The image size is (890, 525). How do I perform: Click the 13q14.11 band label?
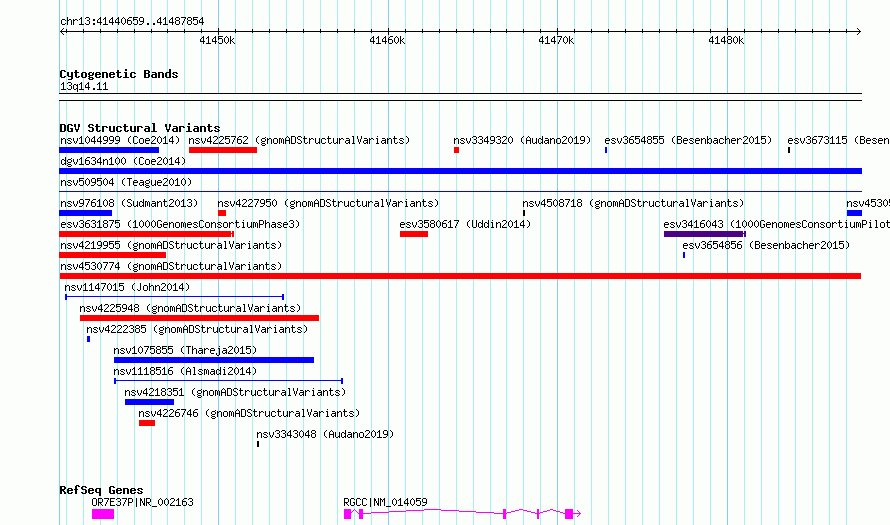[x=84, y=86]
